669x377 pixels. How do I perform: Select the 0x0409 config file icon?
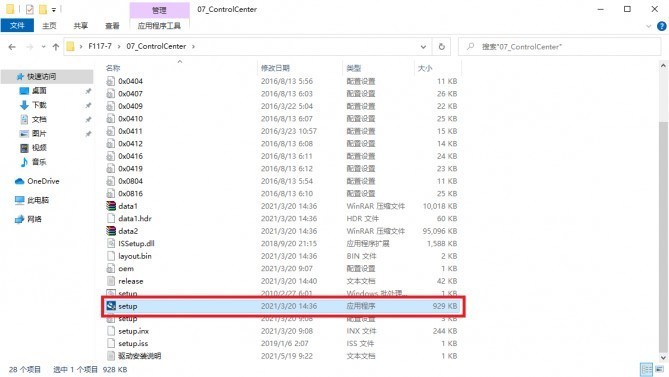pos(111,106)
